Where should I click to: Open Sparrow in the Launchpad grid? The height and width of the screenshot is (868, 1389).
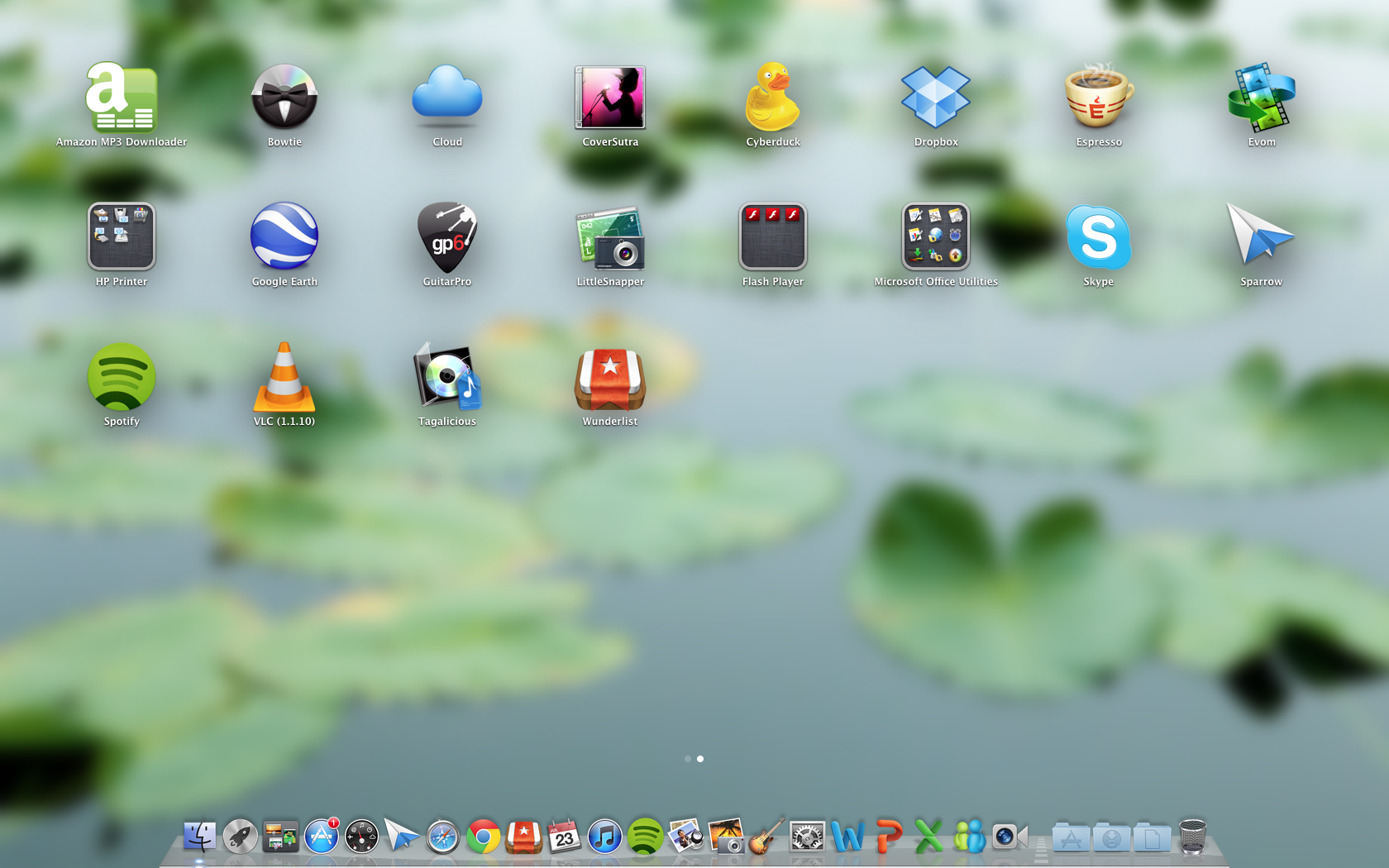point(1261,235)
